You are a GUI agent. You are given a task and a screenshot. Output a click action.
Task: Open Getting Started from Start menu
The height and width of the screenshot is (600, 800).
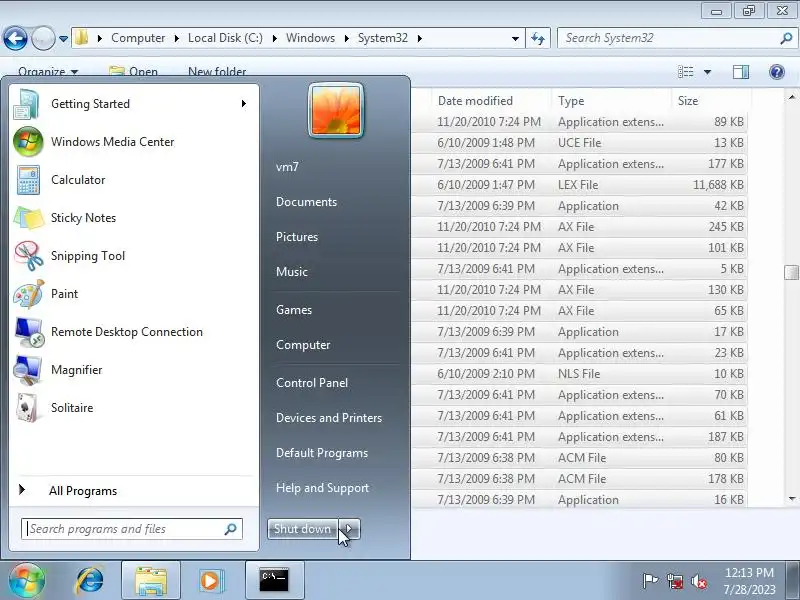(x=134, y=104)
